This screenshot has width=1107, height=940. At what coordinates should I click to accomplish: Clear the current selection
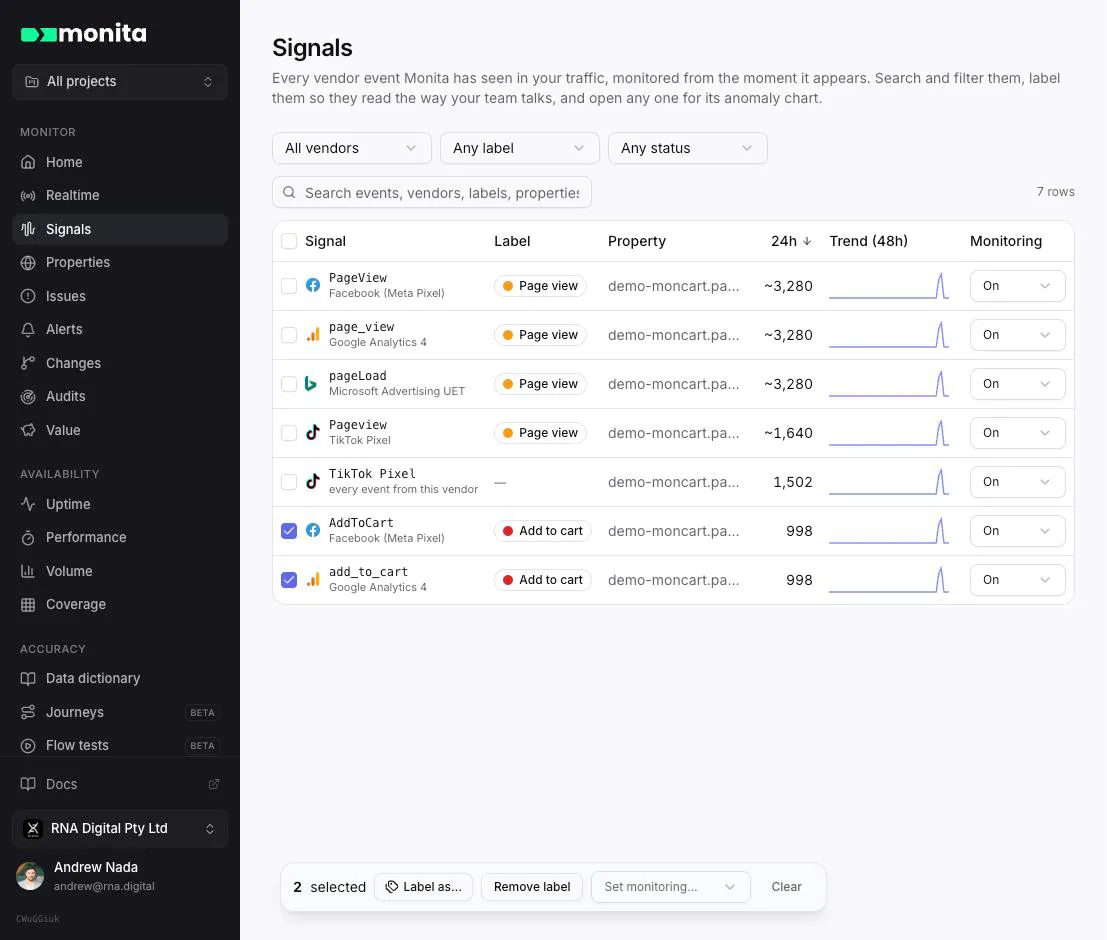point(786,886)
